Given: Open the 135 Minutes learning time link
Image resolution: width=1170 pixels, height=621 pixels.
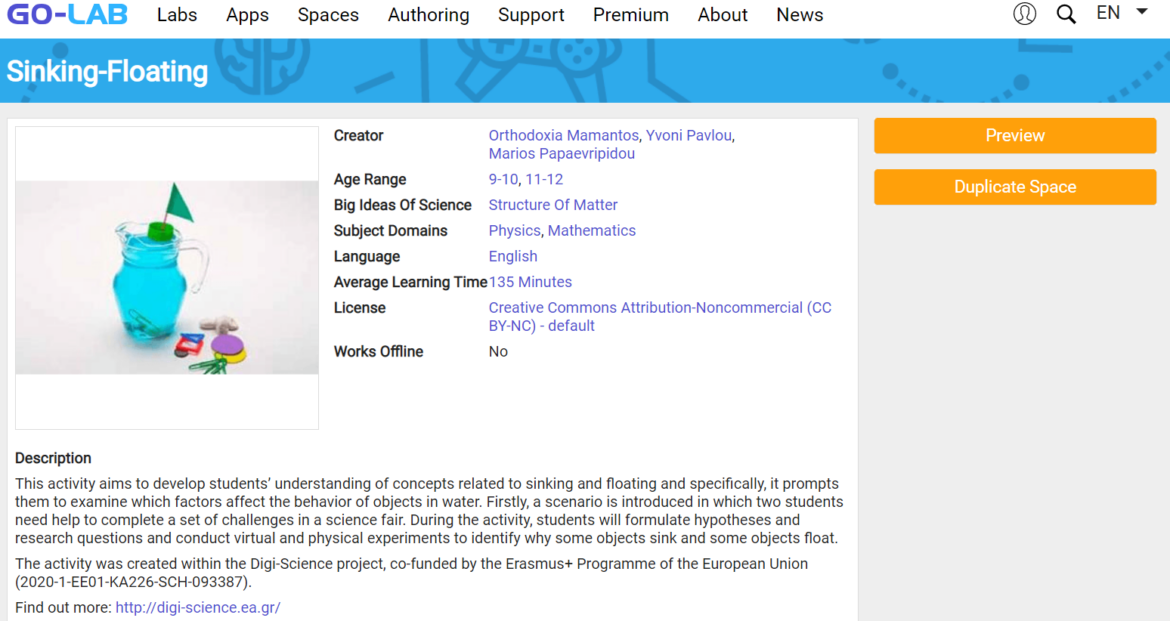Looking at the screenshot, I should tap(530, 282).
